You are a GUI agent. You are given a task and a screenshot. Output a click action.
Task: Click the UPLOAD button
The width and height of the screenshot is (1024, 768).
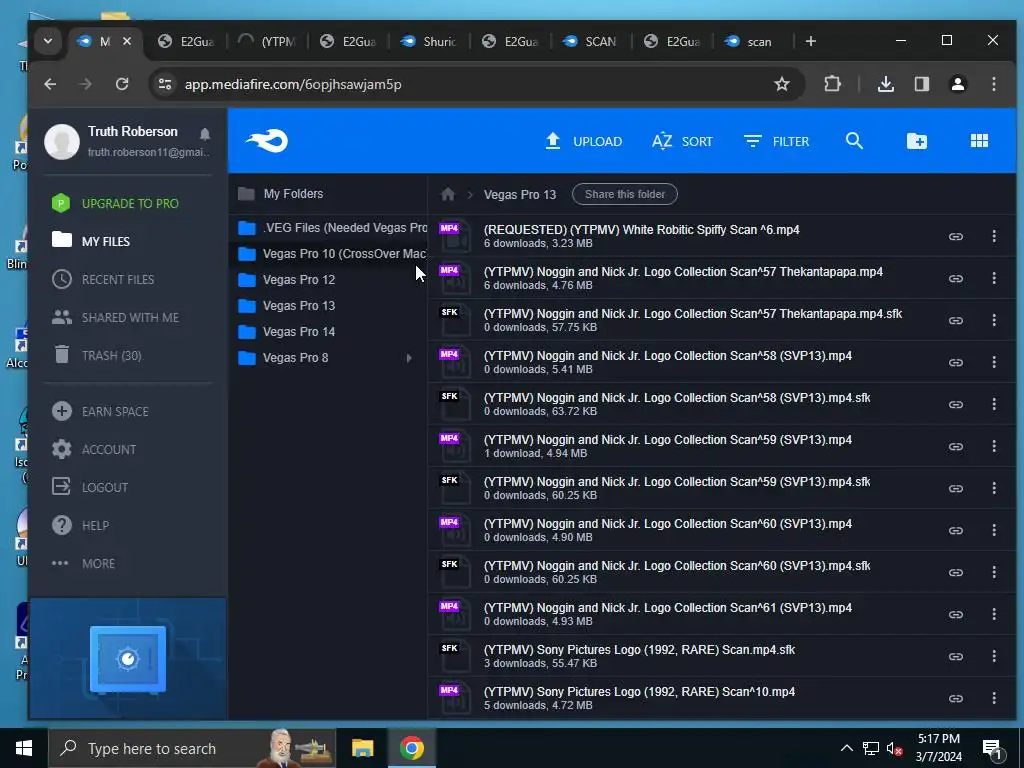click(583, 141)
